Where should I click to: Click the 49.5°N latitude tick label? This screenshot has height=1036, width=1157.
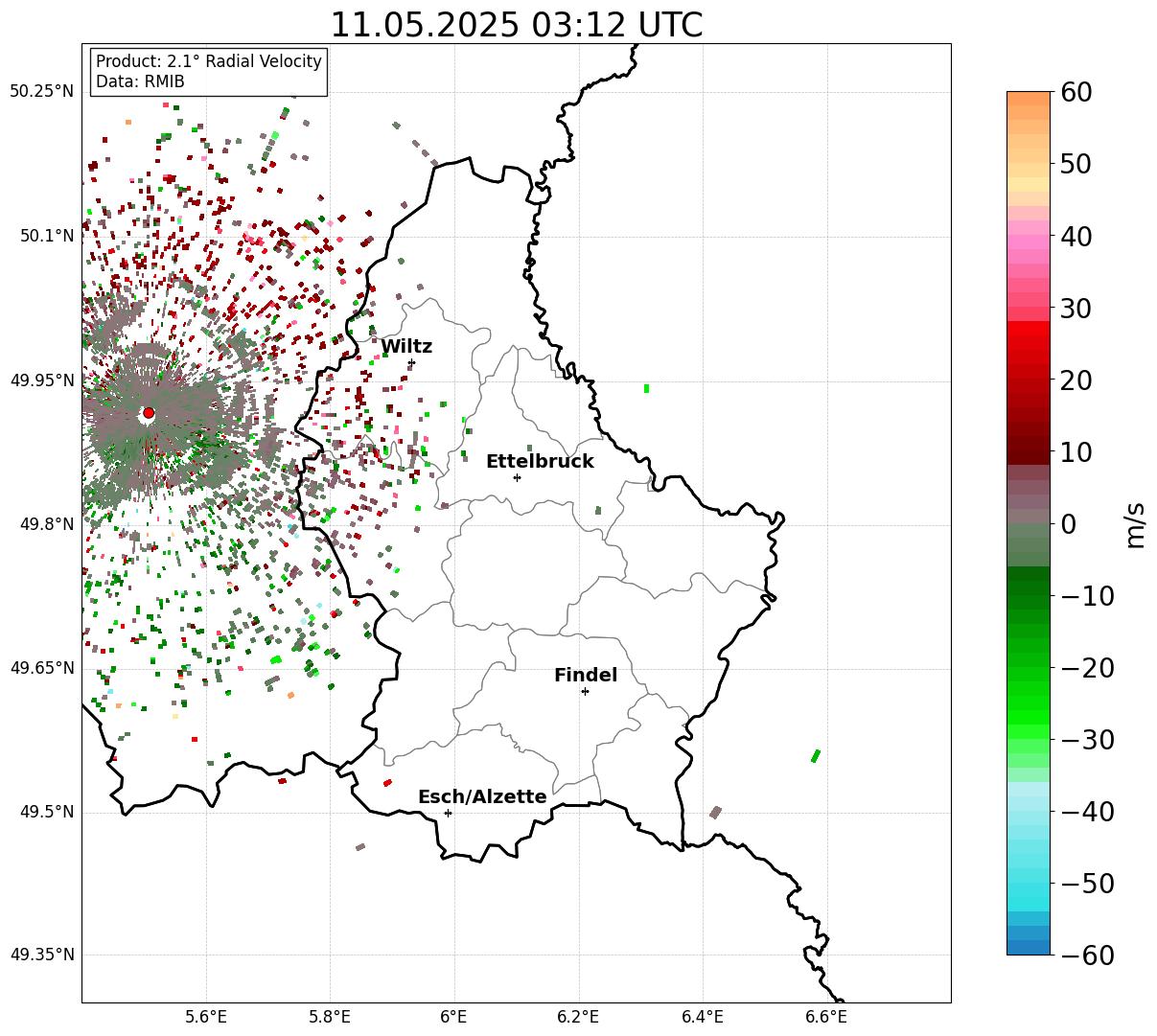tap(46, 812)
